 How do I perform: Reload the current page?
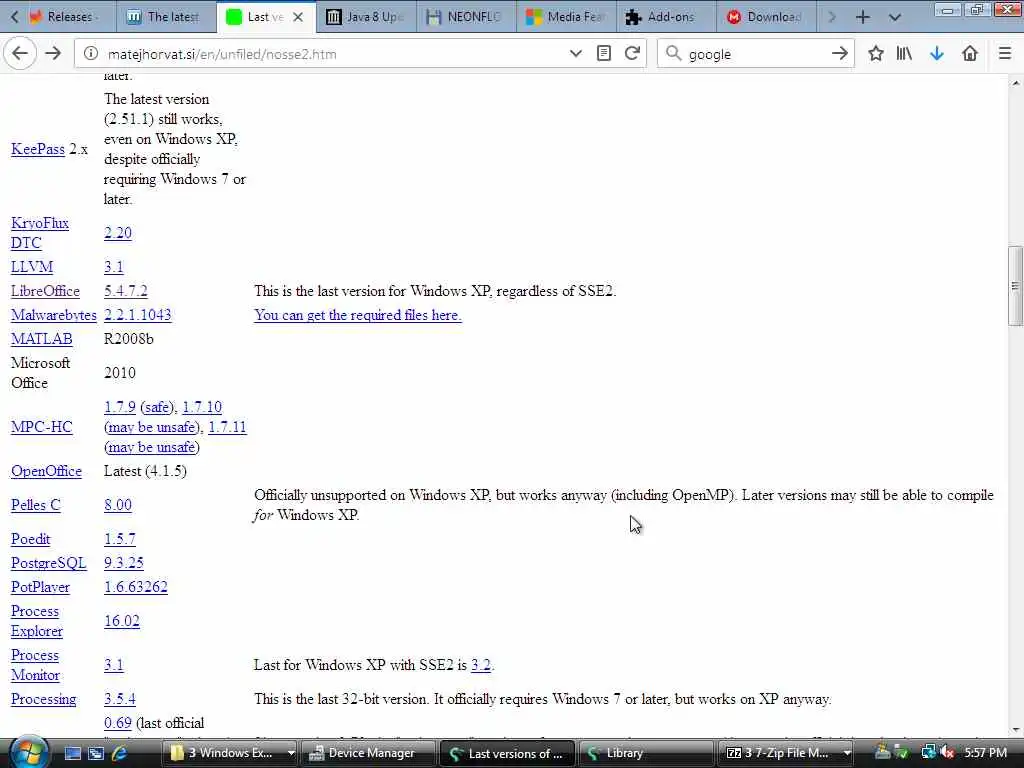[632, 54]
